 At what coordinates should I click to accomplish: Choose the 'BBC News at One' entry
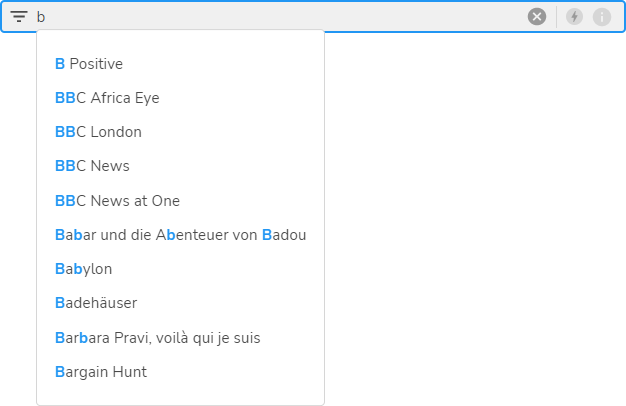click(x=117, y=200)
